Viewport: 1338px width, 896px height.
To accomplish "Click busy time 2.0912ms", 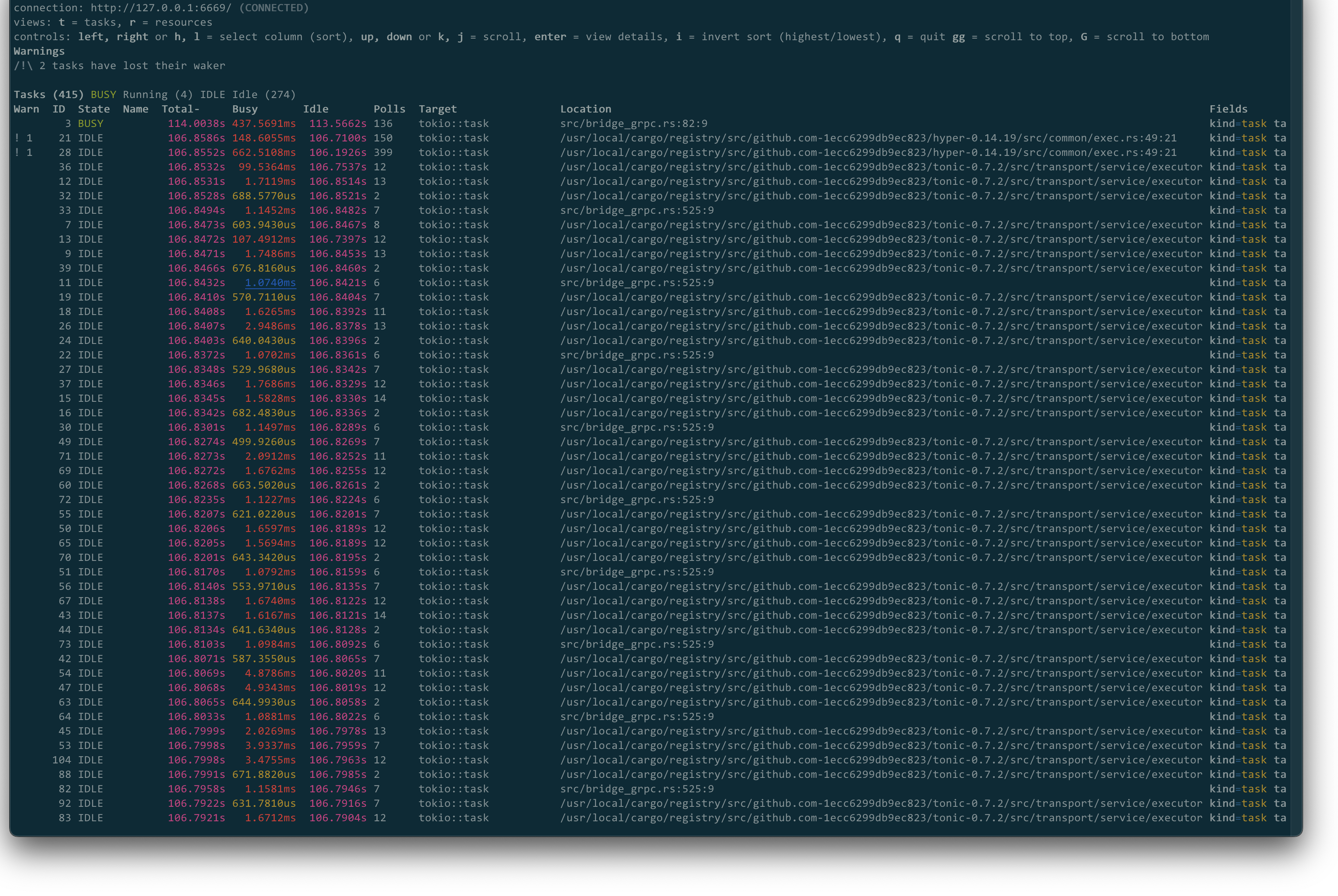I will coord(270,456).
